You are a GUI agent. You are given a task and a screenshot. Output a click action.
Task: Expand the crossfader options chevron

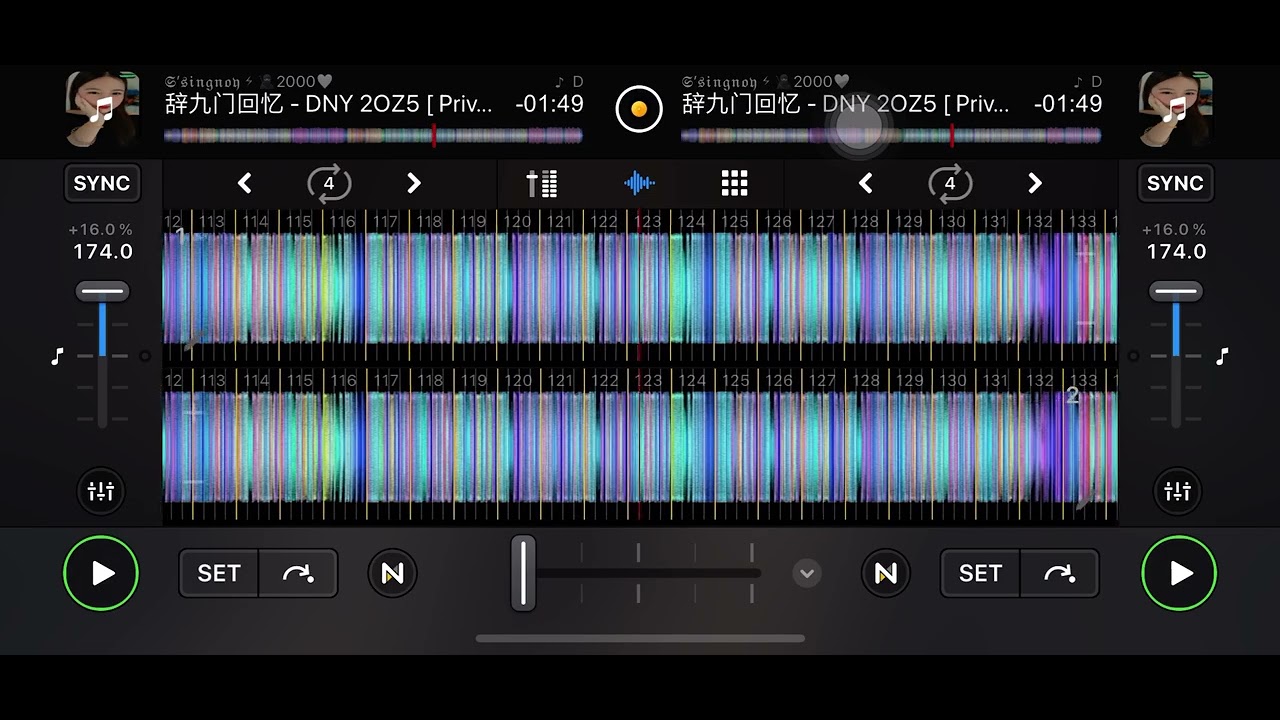(807, 573)
